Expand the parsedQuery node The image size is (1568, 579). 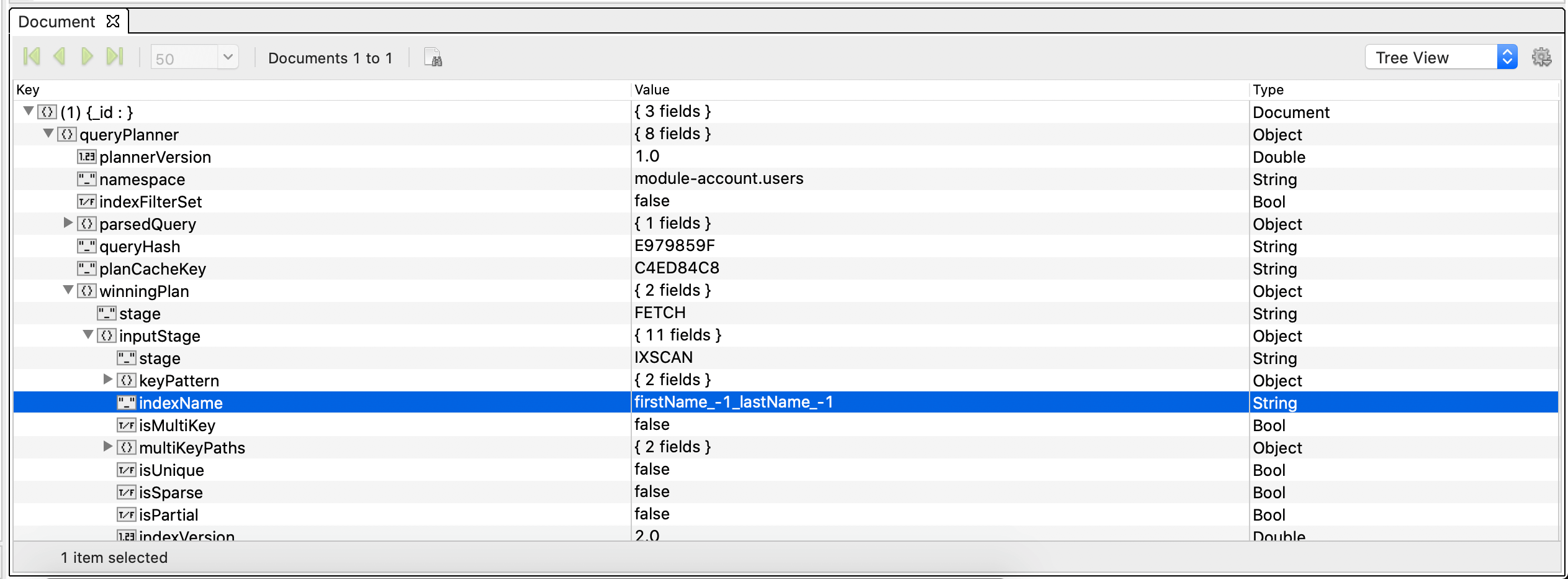click(68, 223)
